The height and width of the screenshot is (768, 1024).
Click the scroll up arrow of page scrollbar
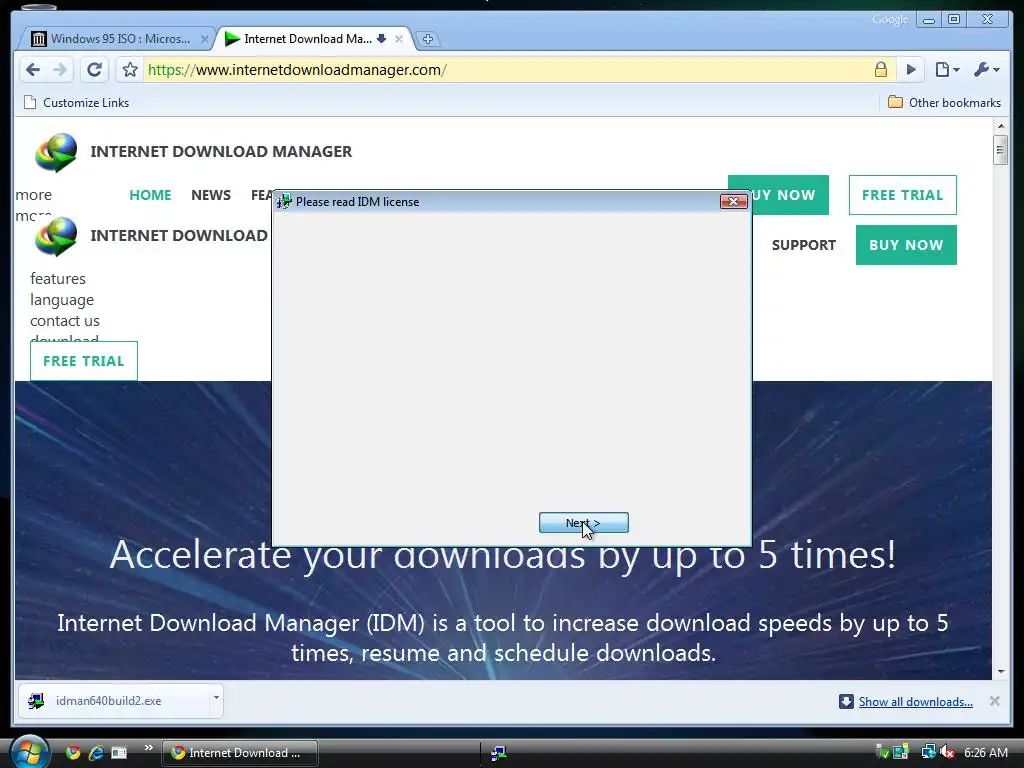[x=1000, y=125]
